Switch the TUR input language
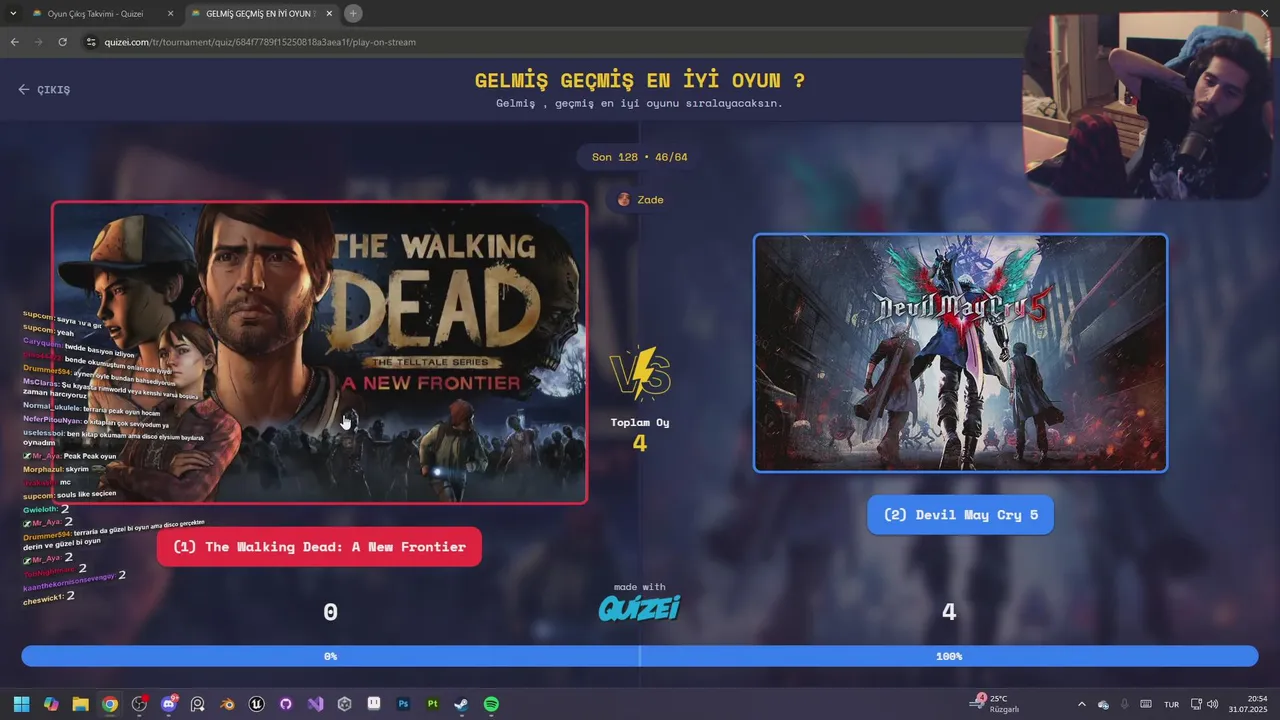The height and width of the screenshot is (720, 1280). point(1171,704)
